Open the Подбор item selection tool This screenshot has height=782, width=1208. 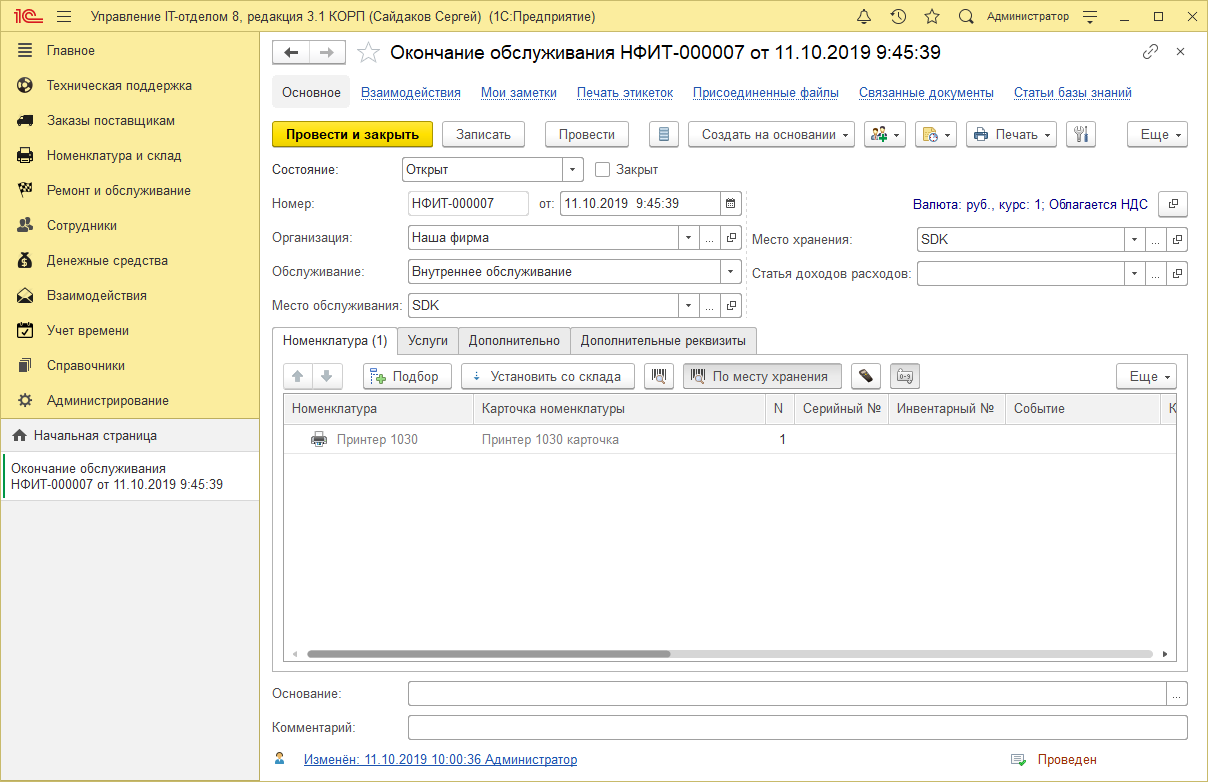(407, 376)
